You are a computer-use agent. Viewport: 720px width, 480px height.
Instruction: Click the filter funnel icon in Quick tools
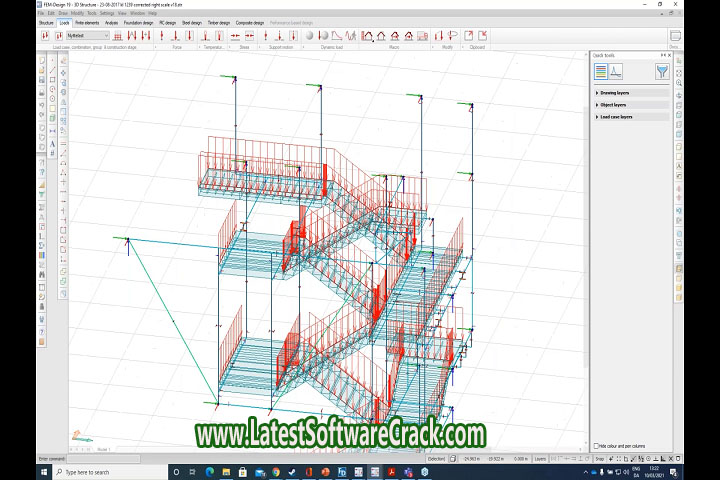(660, 71)
